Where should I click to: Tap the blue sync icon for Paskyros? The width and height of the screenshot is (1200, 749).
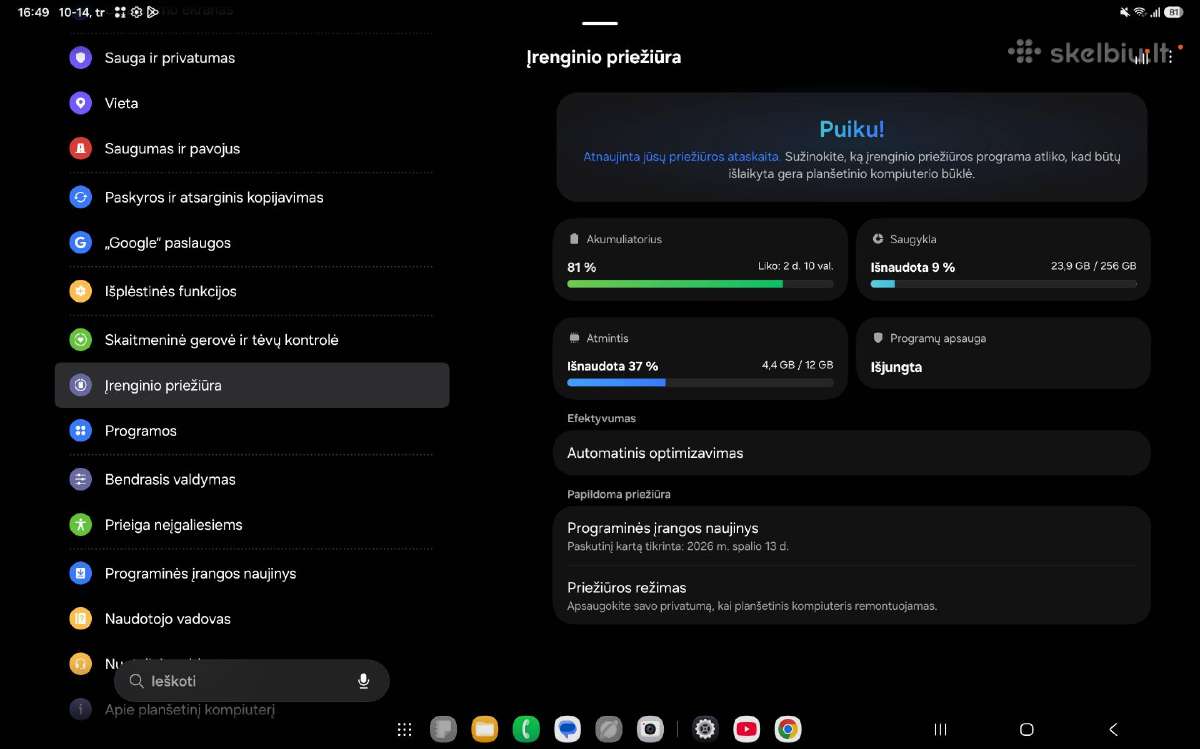point(81,197)
